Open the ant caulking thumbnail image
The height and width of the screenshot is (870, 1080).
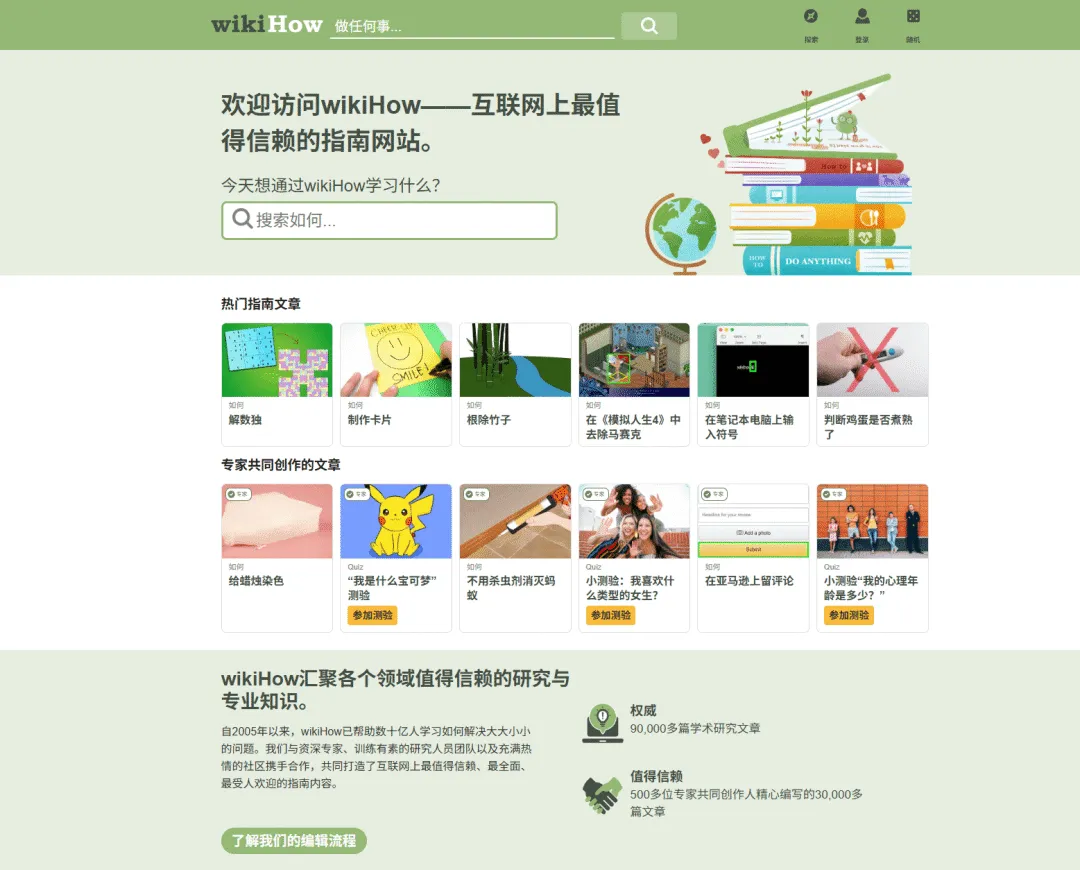point(515,521)
